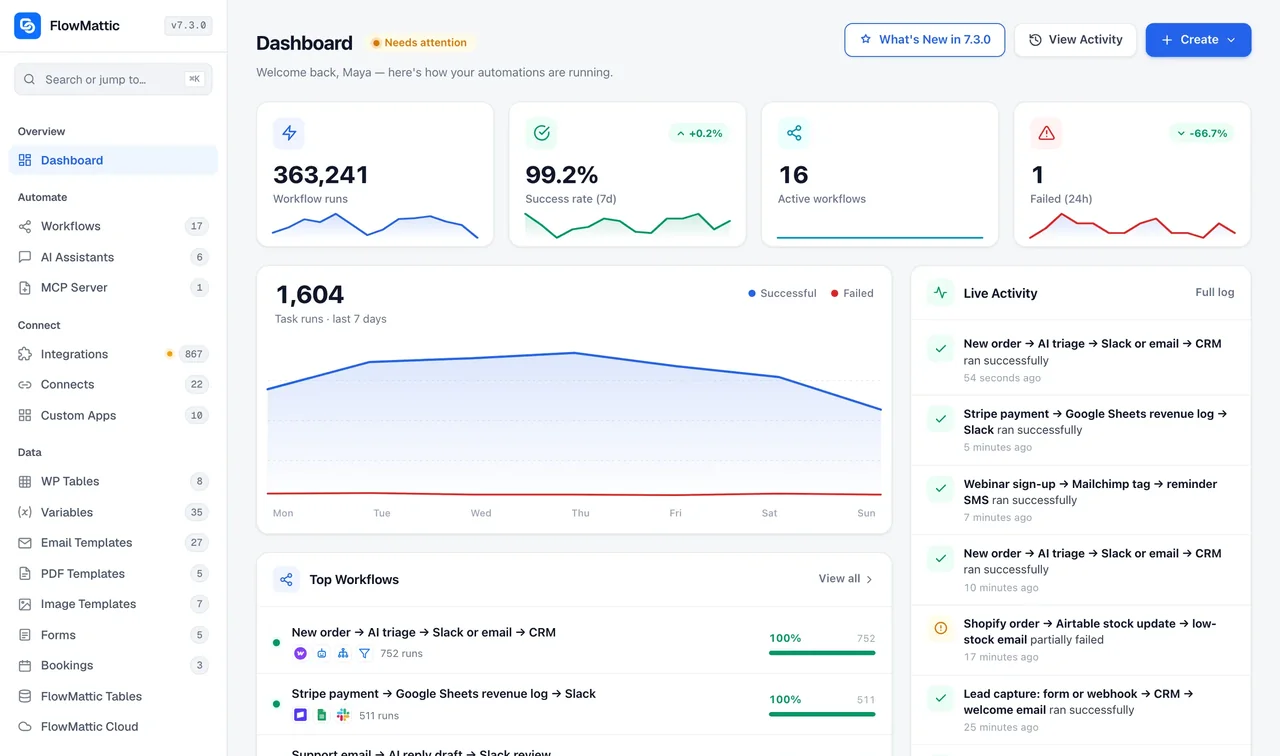Click the red warning Failed card icon
This screenshot has width=1280, height=756.
1046,133
